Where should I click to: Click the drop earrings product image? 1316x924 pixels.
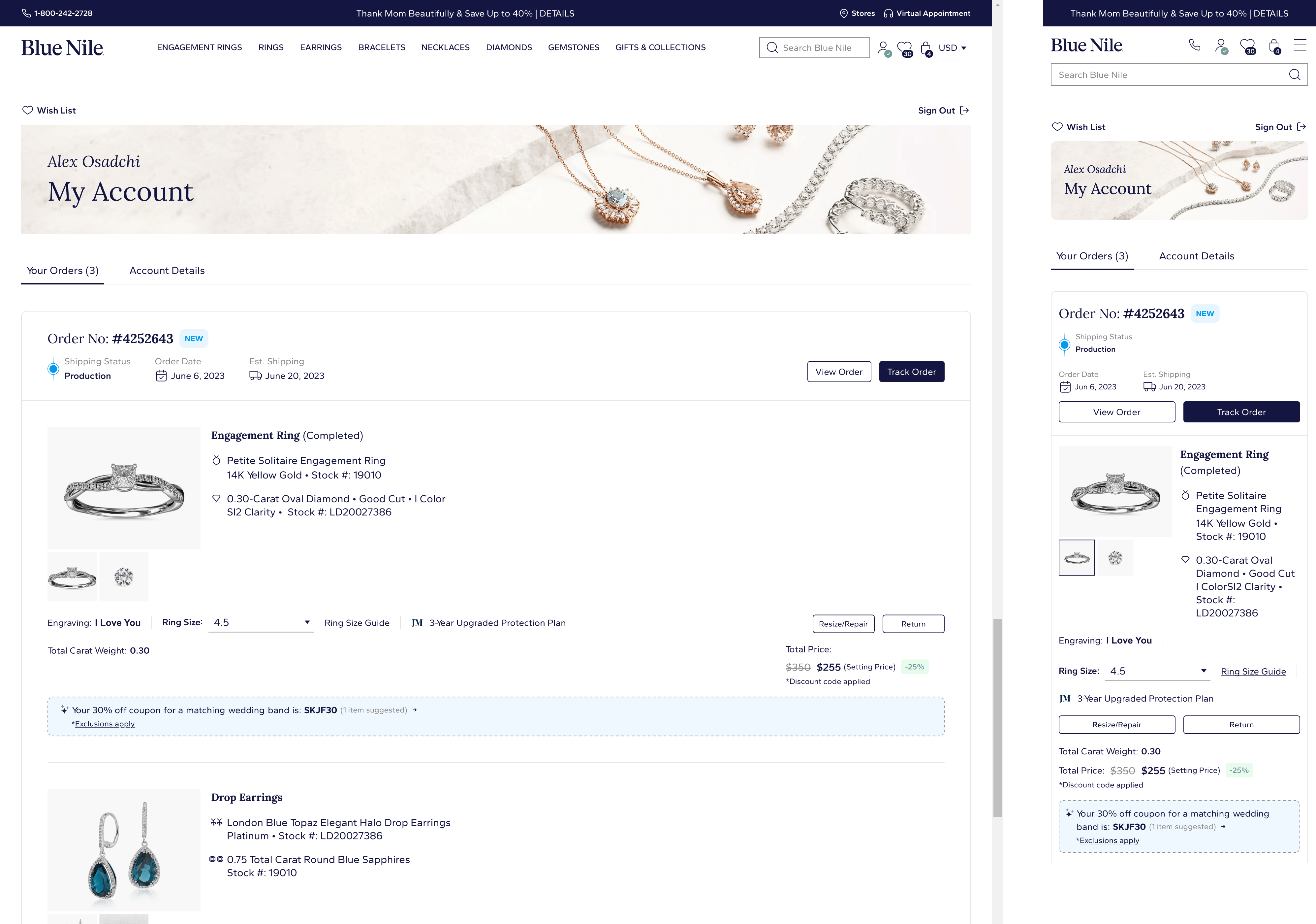124,850
